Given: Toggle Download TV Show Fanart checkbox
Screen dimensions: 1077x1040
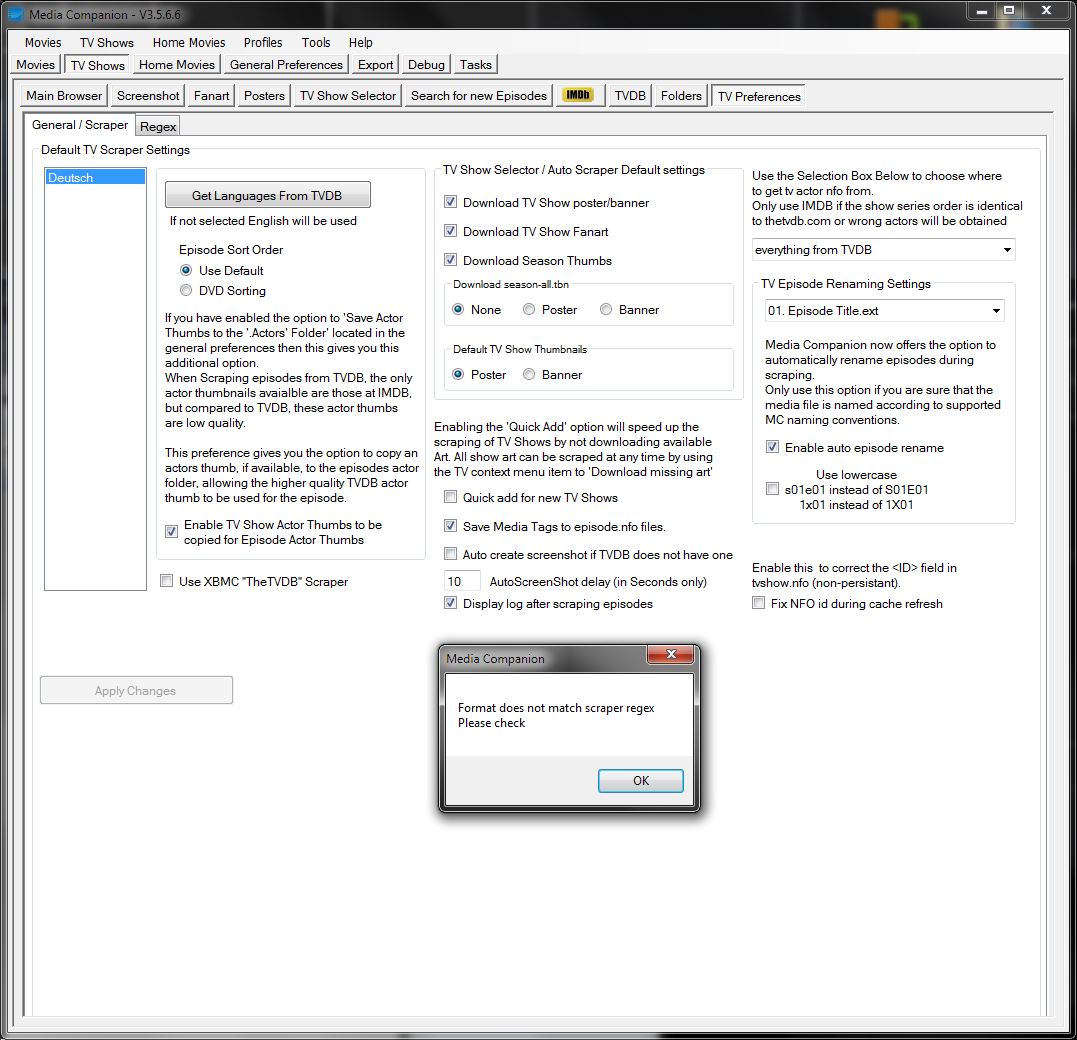Looking at the screenshot, I should pos(450,231).
